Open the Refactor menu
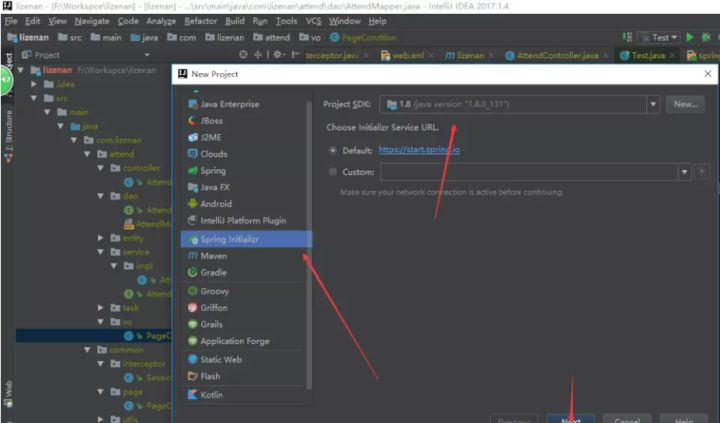The width and height of the screenshot is (720, 423). click(201, 21)
